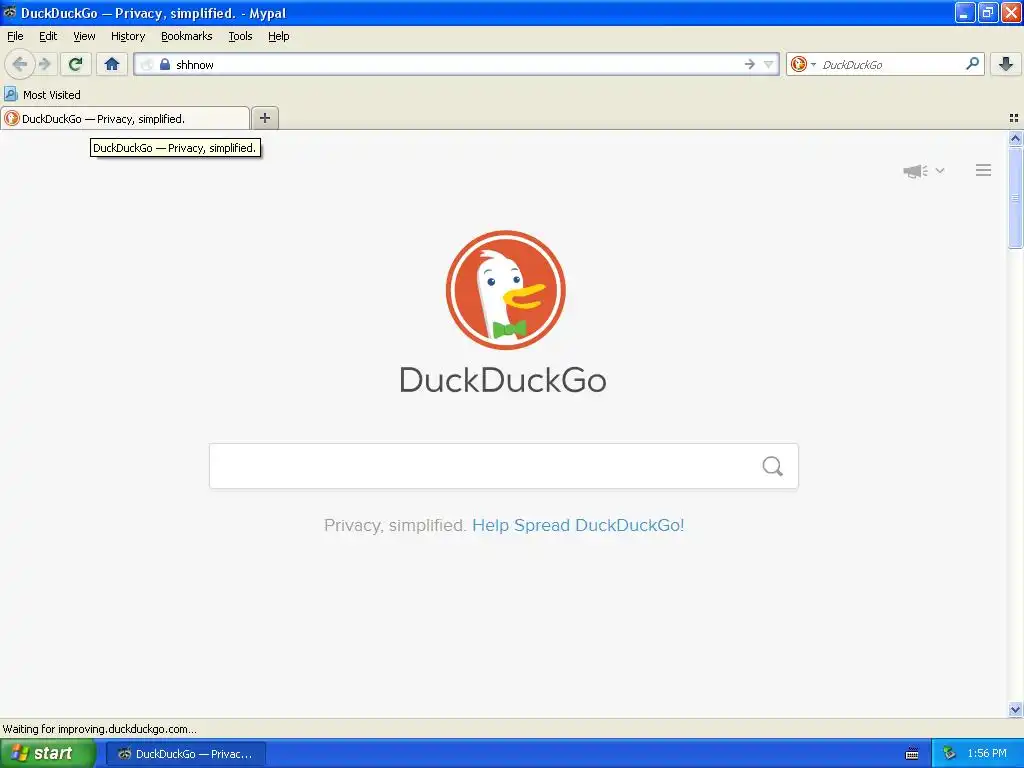Click the Go arrow in the address bar

[750, 64]
